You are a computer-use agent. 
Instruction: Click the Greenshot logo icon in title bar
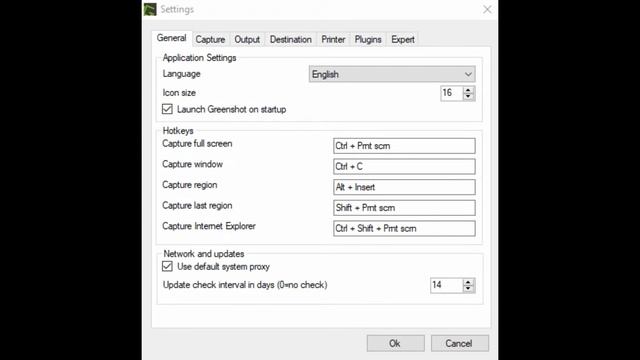tap(150, 9)
